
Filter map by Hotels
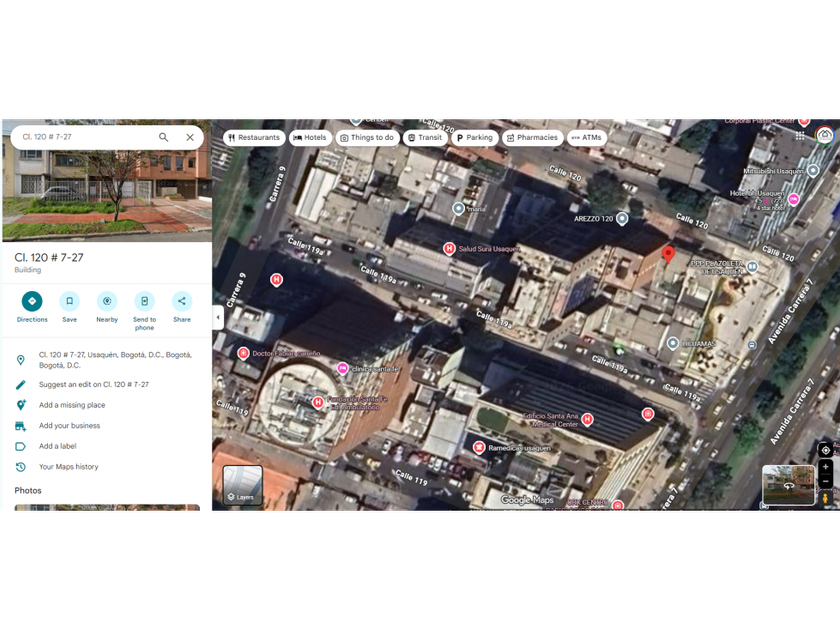(x=310, y=138)
